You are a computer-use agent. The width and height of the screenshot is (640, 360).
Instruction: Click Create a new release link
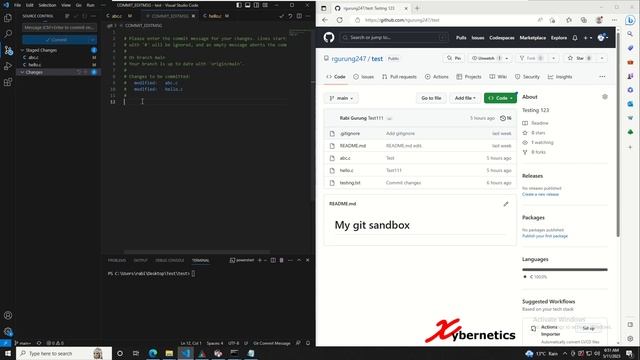(540, 194)
